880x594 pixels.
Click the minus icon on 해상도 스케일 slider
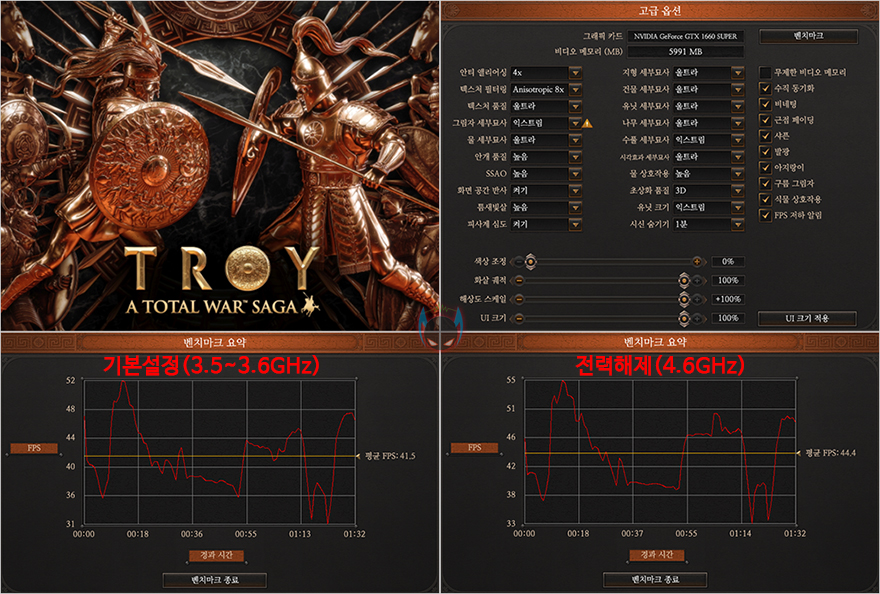[519, 299]
